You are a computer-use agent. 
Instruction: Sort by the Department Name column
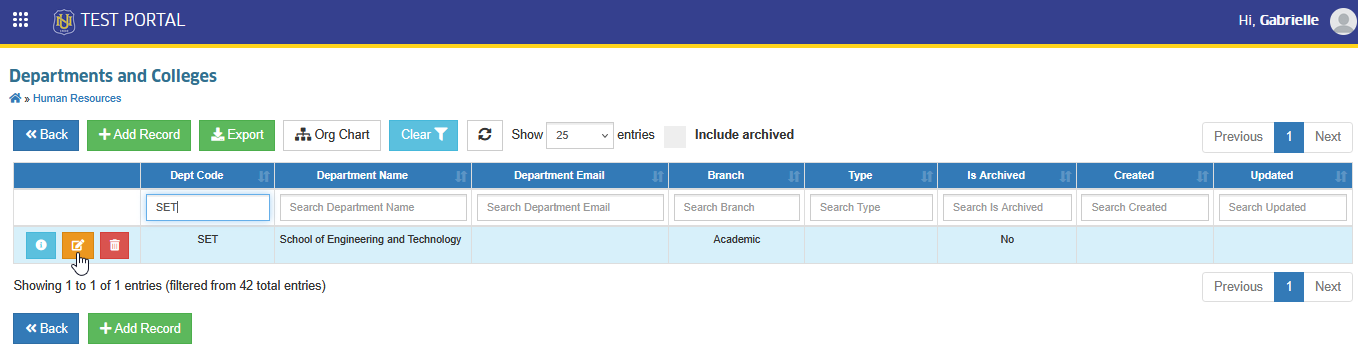[x=373, y=175]
